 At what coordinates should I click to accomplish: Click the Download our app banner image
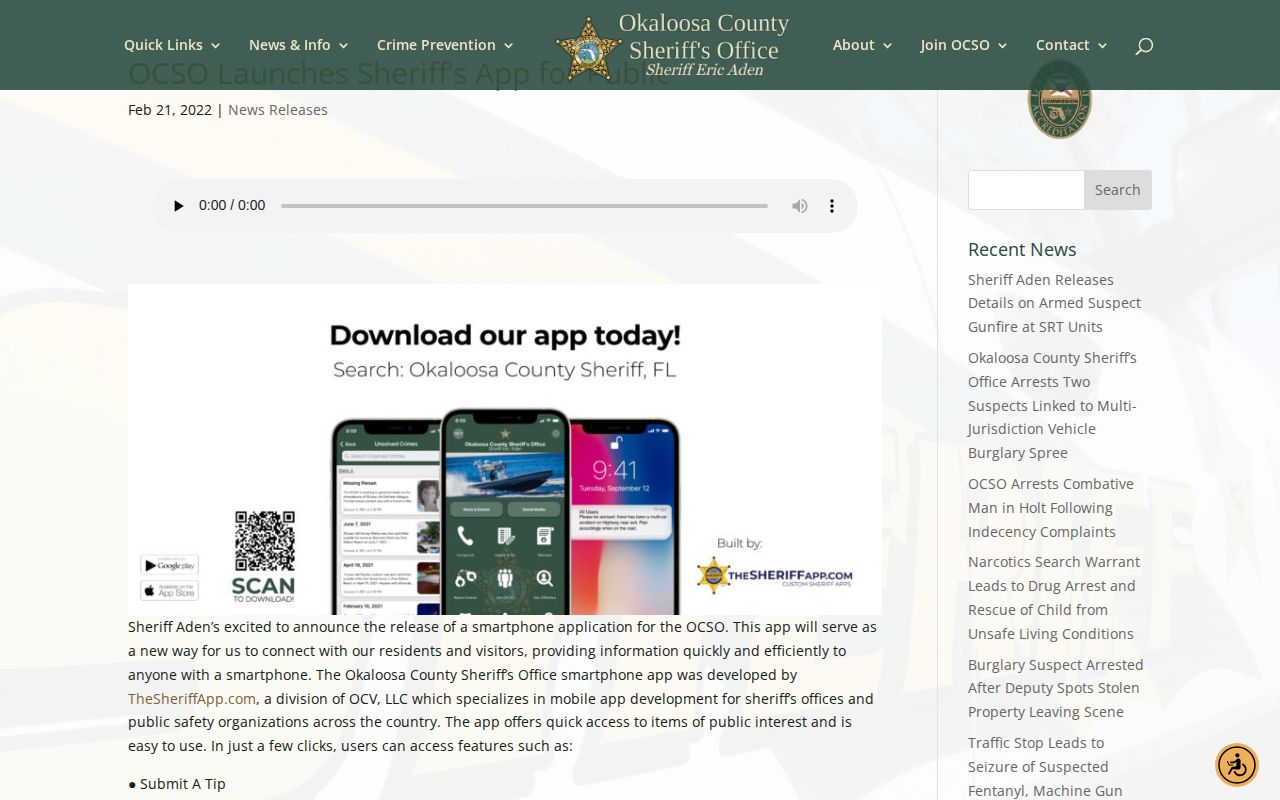pos(505,450)
